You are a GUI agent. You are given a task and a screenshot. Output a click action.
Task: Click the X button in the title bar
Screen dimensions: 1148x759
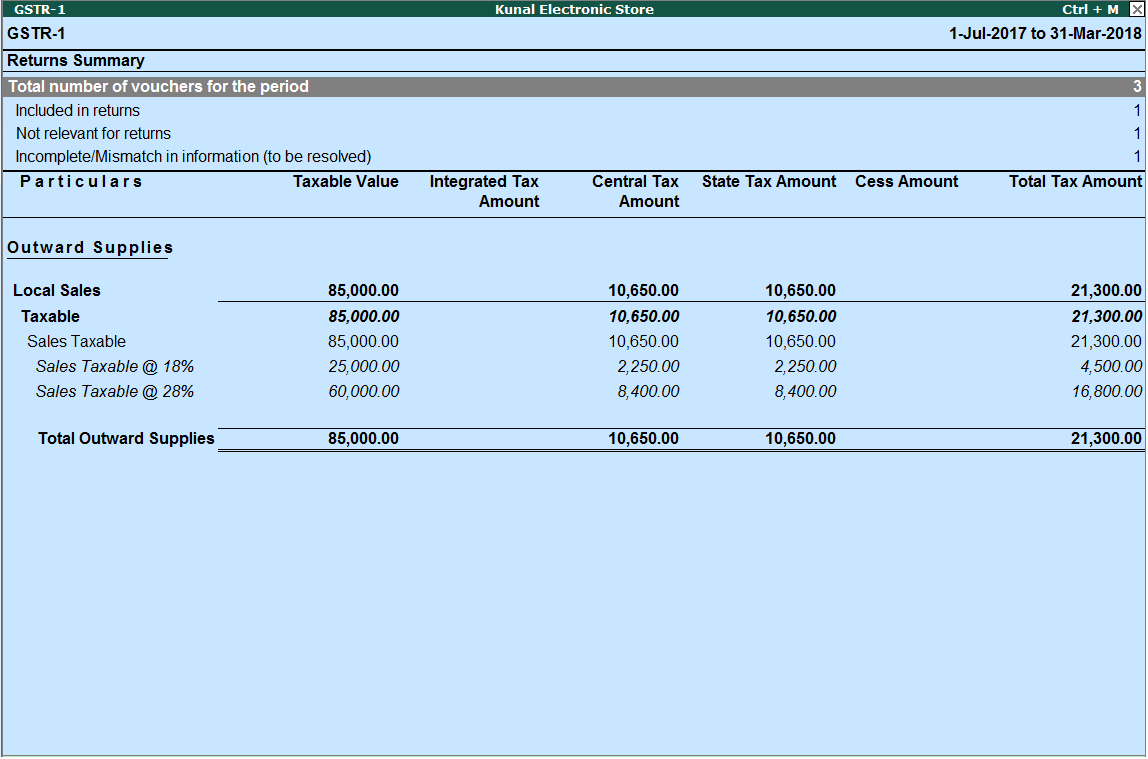pos(1137,9)
